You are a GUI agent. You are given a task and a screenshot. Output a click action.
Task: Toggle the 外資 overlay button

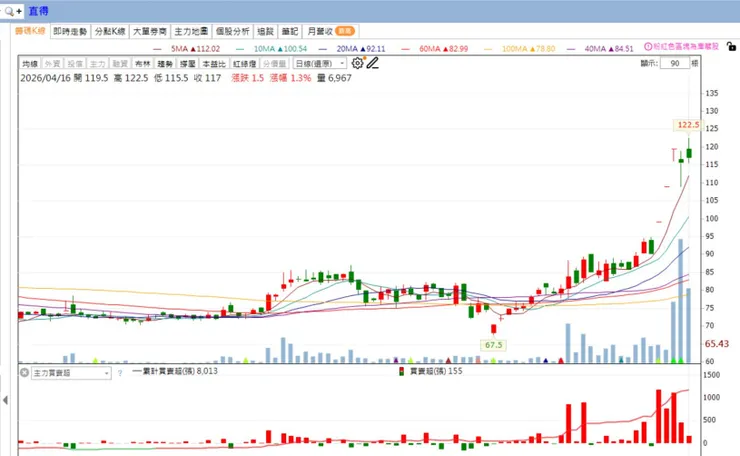[x=52, y=63]
